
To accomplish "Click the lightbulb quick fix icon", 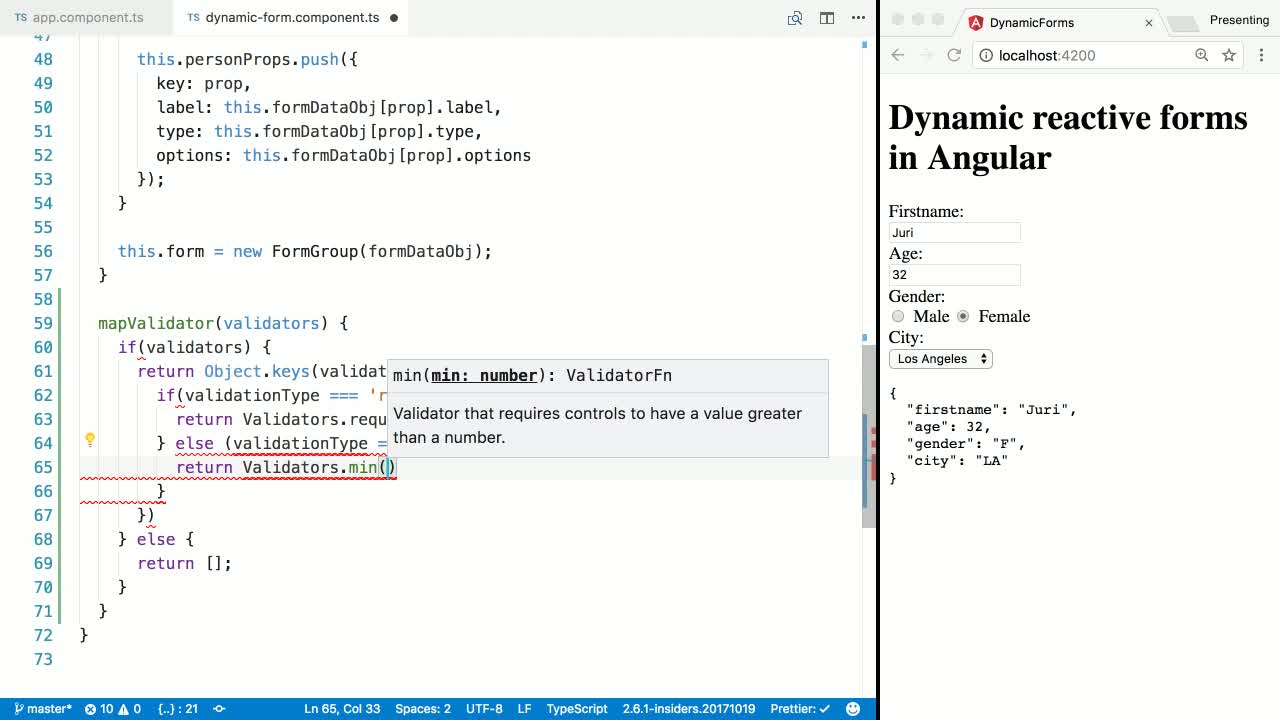I will click(90, 439).
